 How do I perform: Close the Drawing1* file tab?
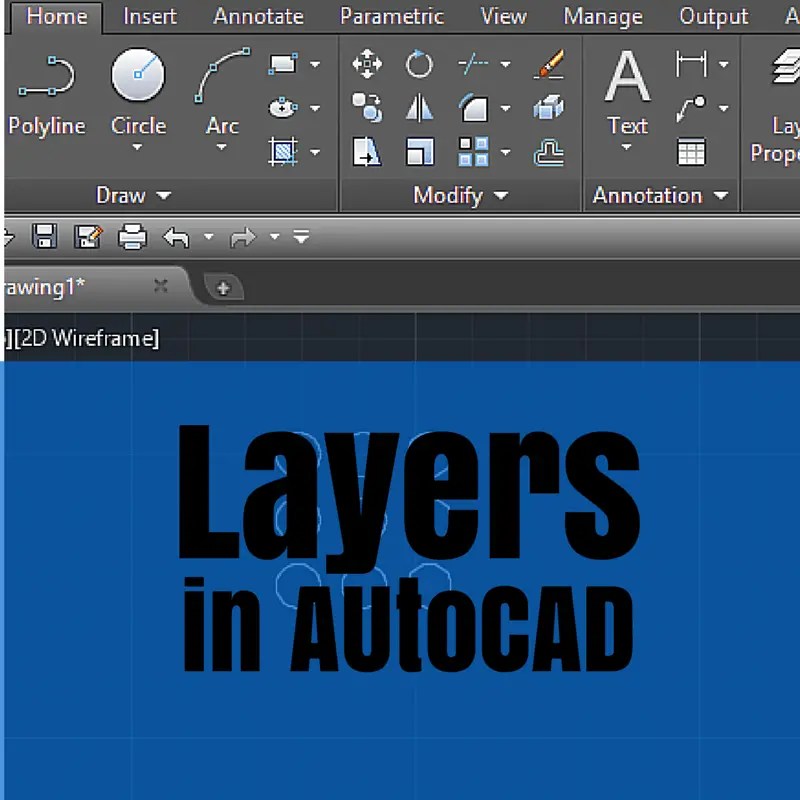[x=161, y=286]
